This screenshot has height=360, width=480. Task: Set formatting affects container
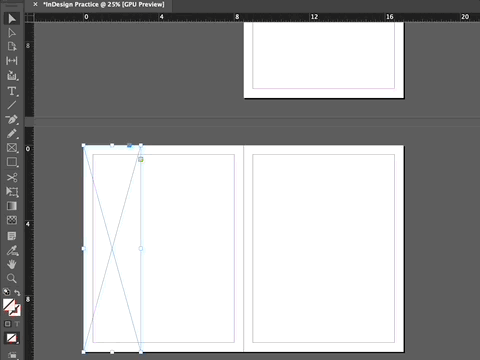pyautogui.click(x=7, y=324)
